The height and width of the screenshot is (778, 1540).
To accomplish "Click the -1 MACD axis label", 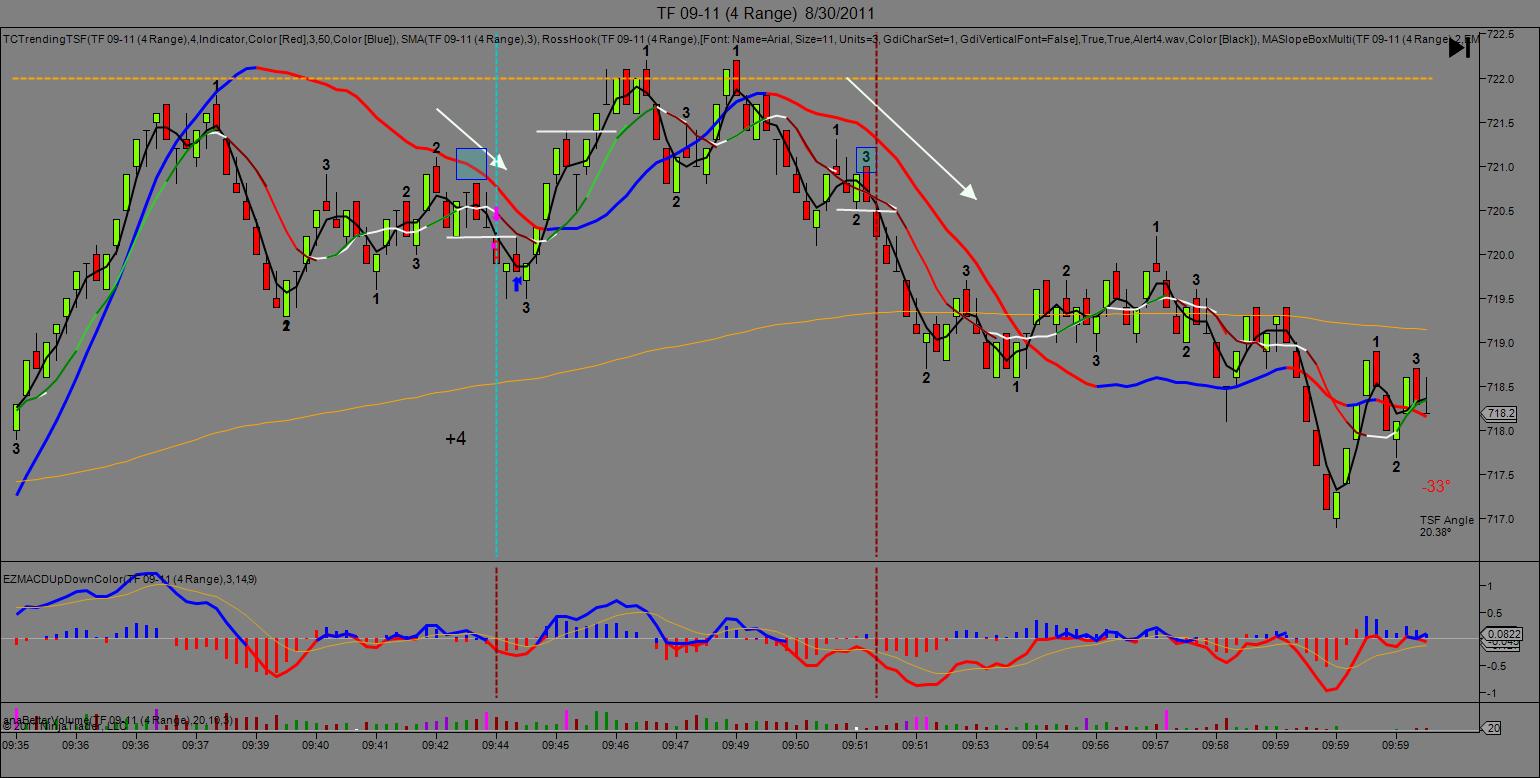I will point(1492,694).
